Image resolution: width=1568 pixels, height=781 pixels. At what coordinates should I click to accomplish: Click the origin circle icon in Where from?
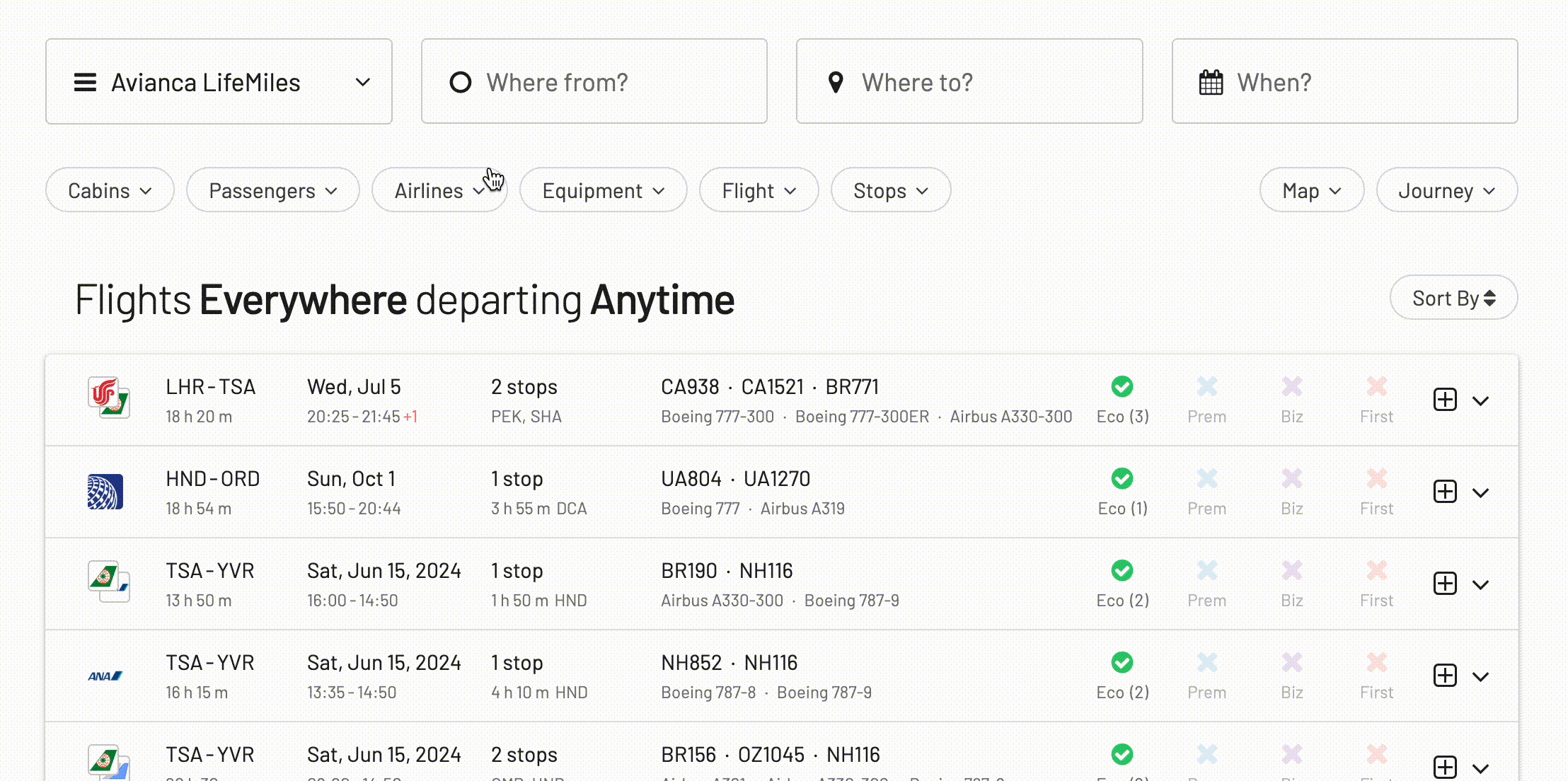point(461,83)
